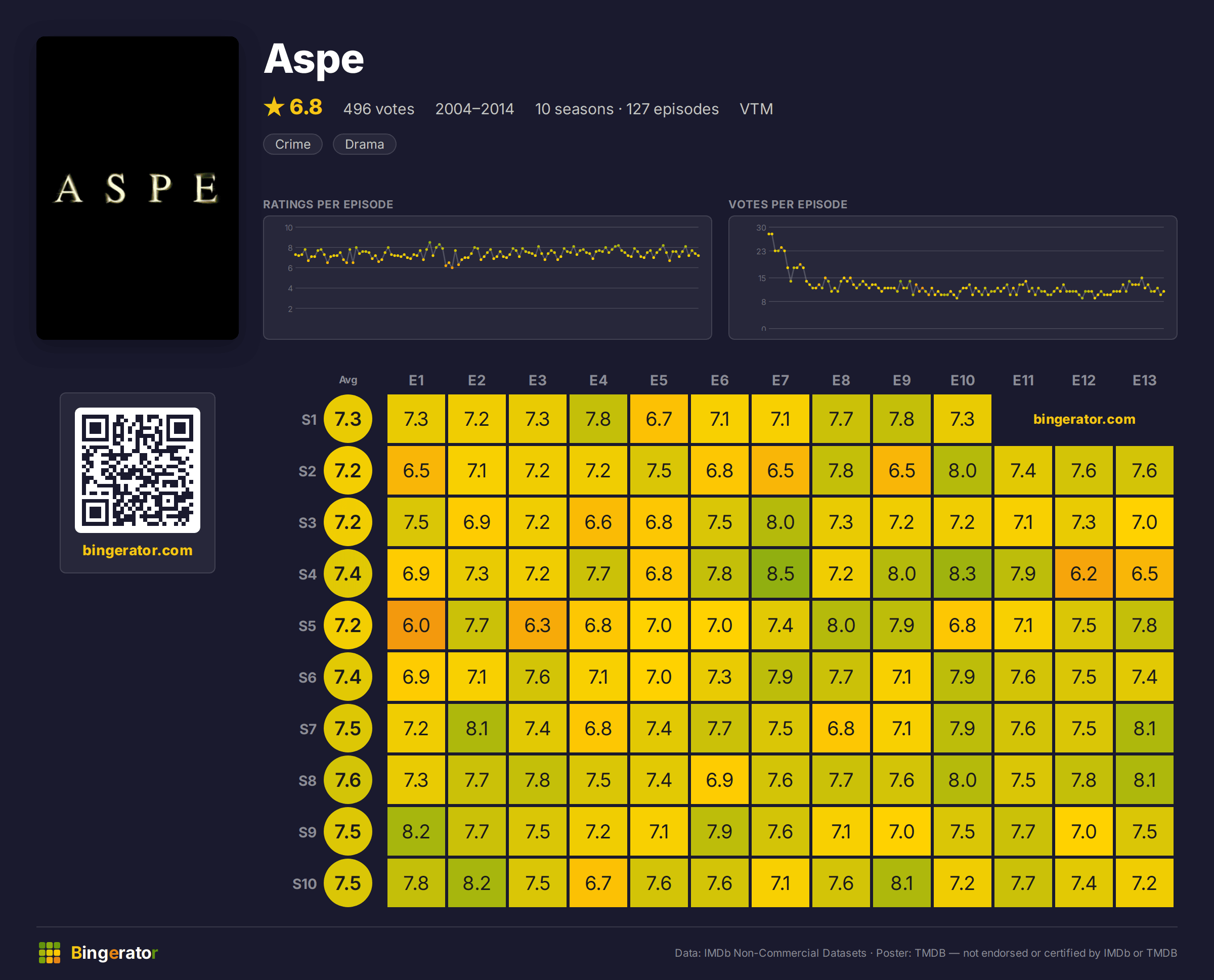Open bingerator.com link under QR code
1214x980 pixels.
(x=137, y=550)
